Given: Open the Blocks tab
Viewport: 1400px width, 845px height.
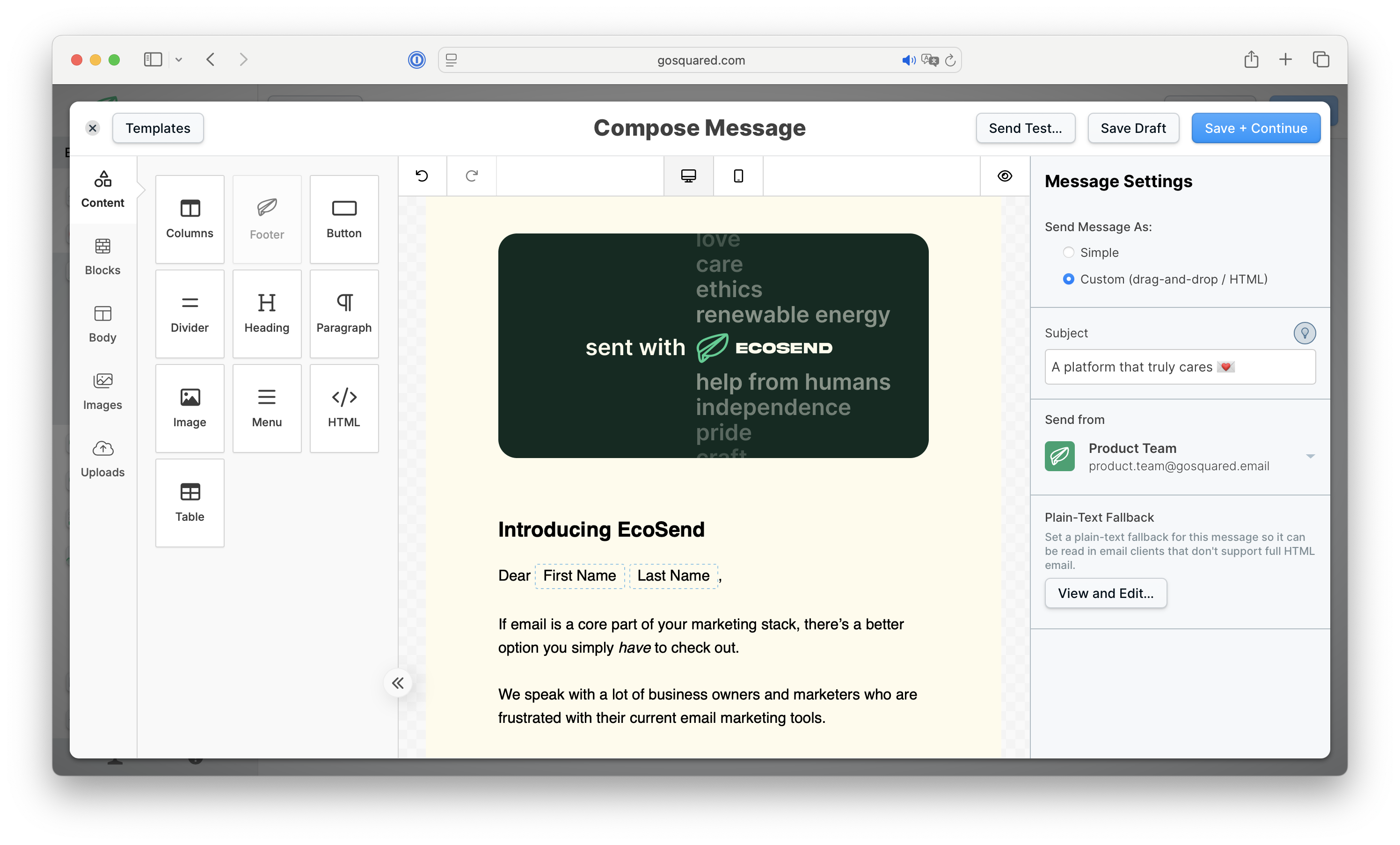Looking at the screenshot, I should tap(103, 257).
